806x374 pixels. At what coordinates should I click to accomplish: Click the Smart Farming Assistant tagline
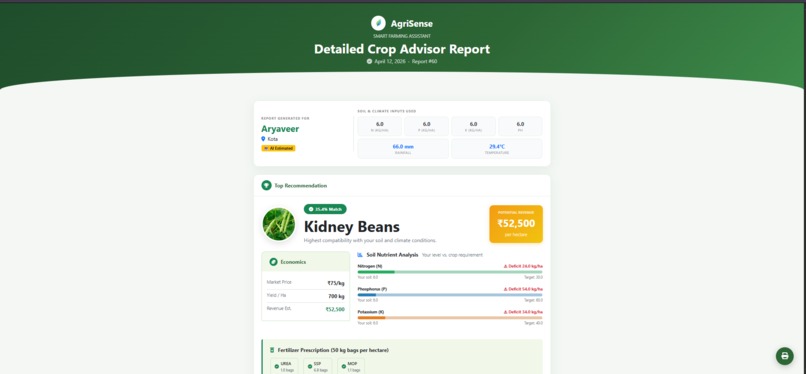[402, 36]
